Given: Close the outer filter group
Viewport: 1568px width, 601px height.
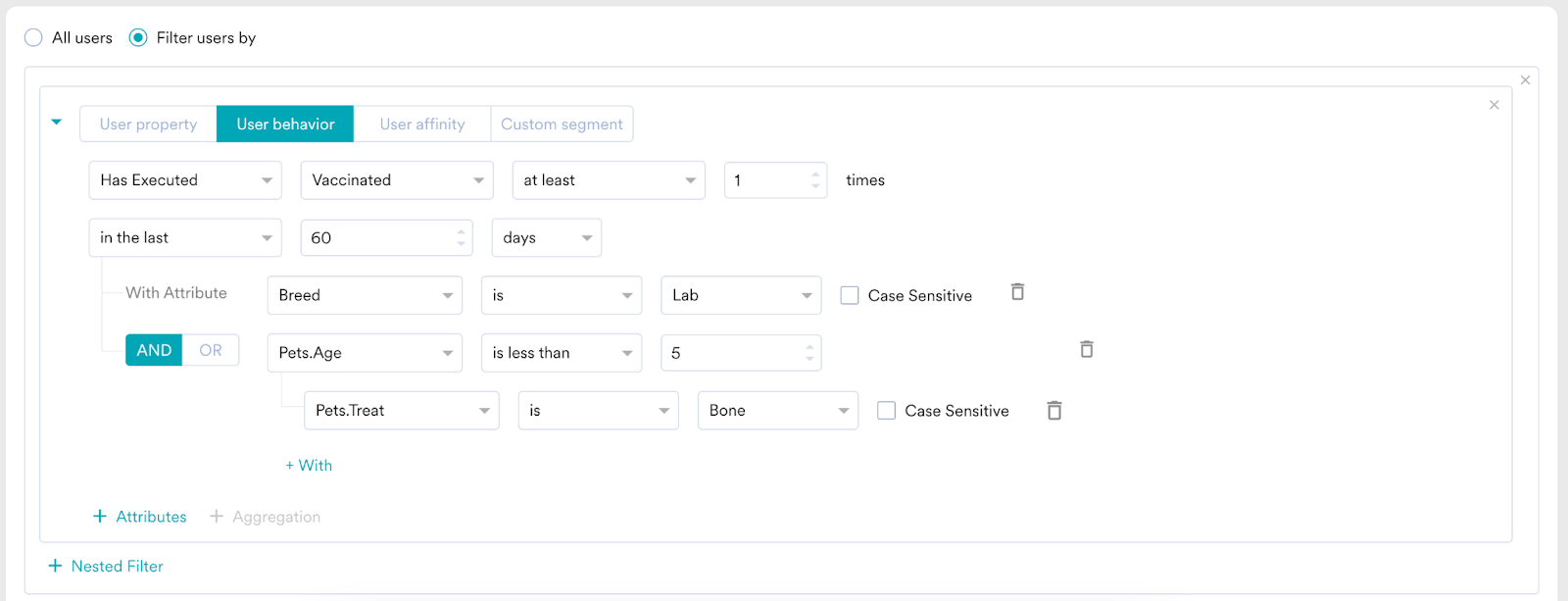Looking at the screenshot, I should pos(1525,80).
